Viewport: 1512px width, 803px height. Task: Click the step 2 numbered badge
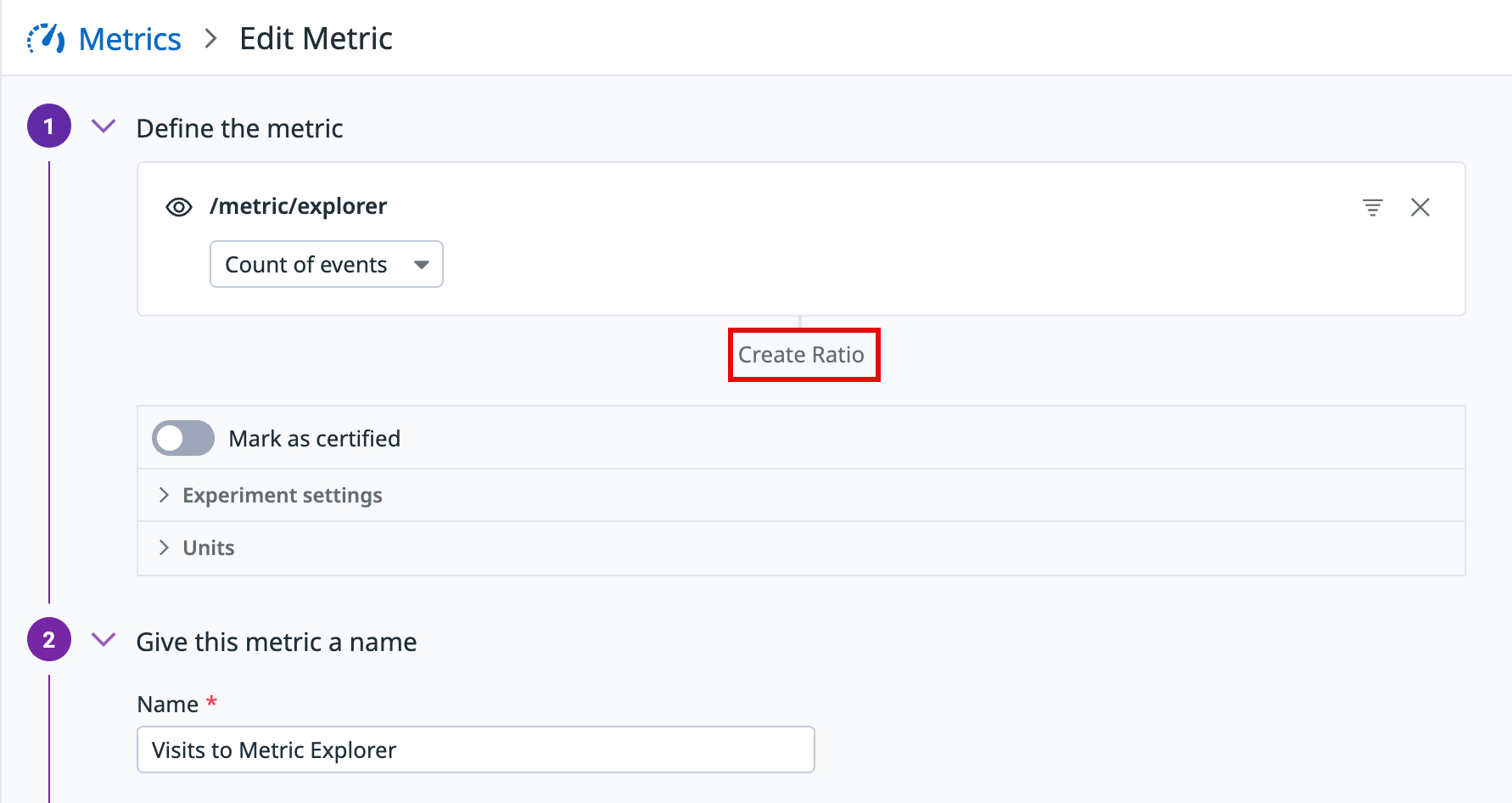(x=49, y=640)
